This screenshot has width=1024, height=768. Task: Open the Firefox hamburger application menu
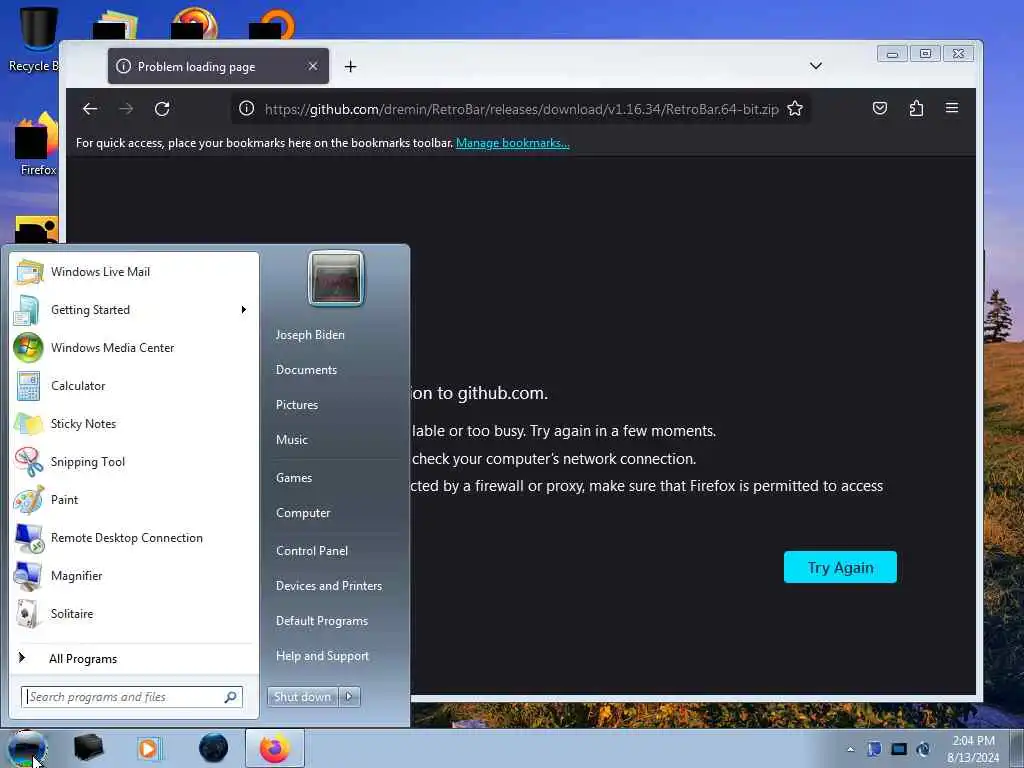pyautogui.click(x=952, y=108)
